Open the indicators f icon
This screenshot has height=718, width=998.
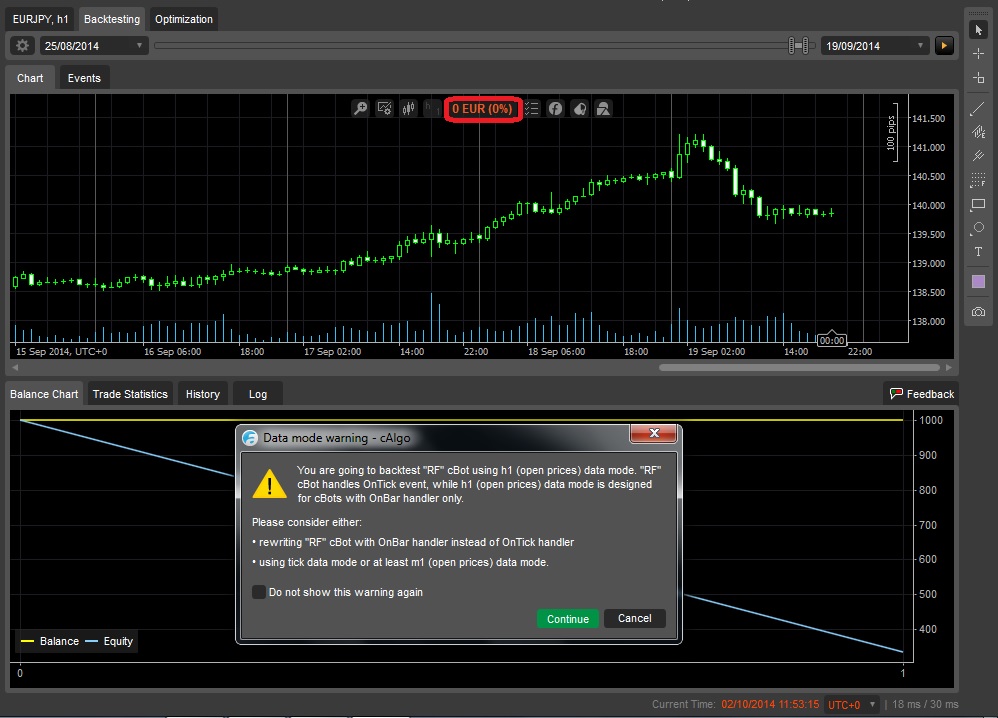(556, 108)
